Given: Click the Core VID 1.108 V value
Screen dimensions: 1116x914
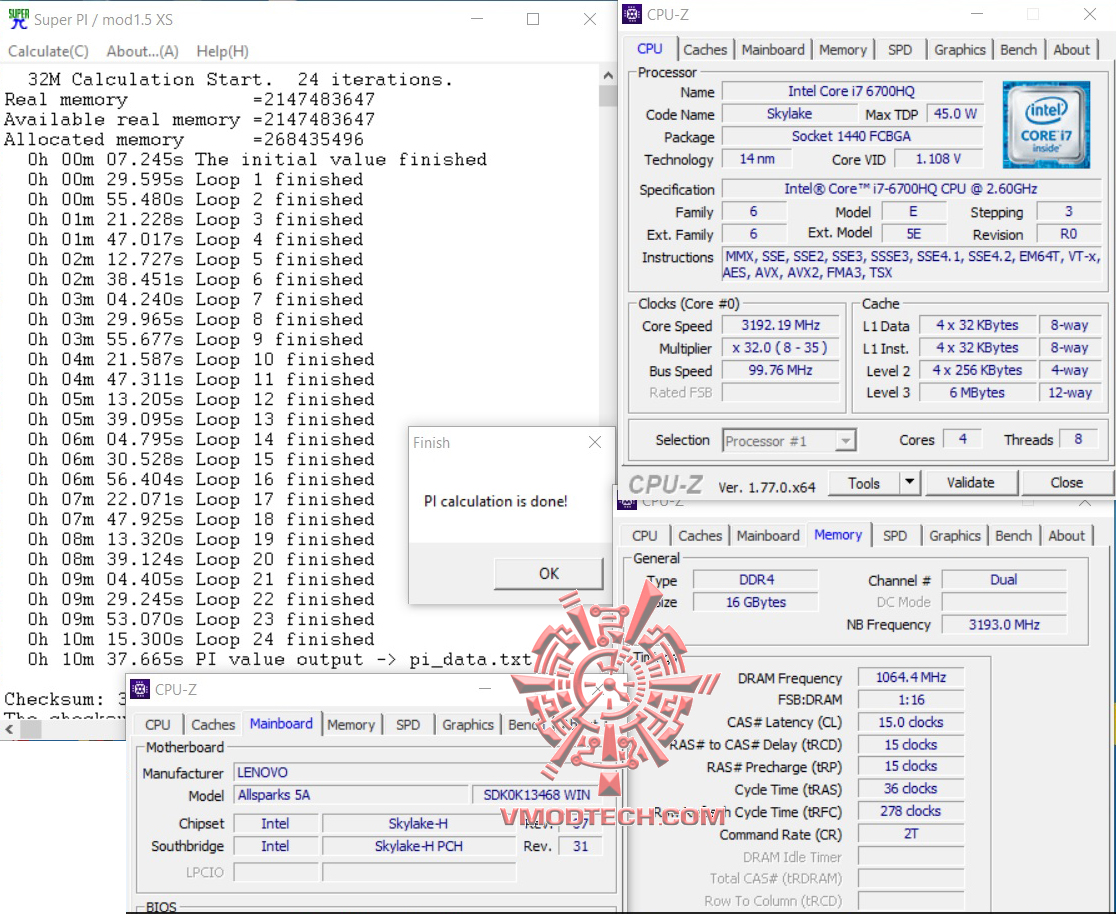Looking at the screenshot, I should [938, 159].
